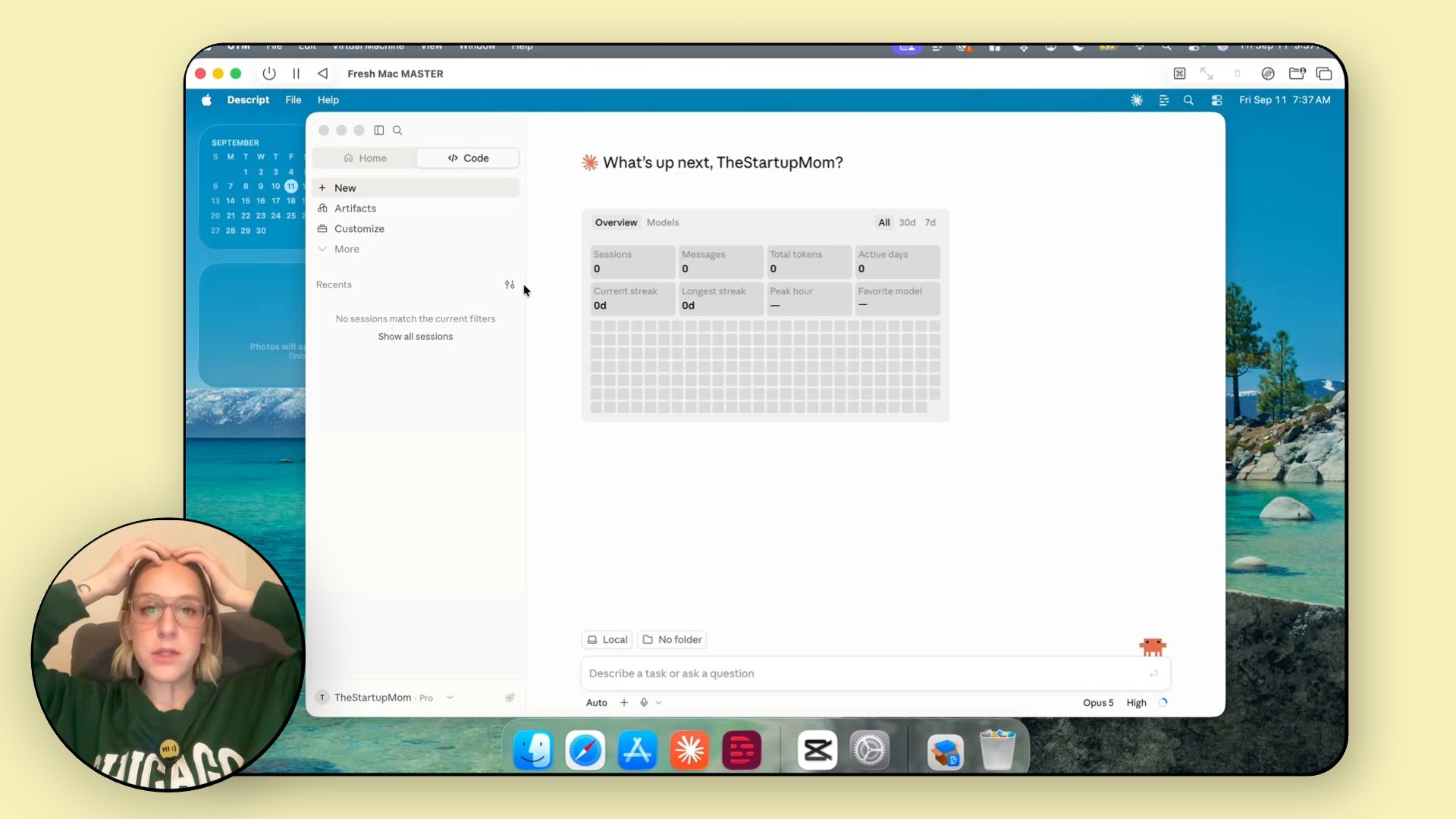Launch Claude from the dock

click(x=689, y=751)
